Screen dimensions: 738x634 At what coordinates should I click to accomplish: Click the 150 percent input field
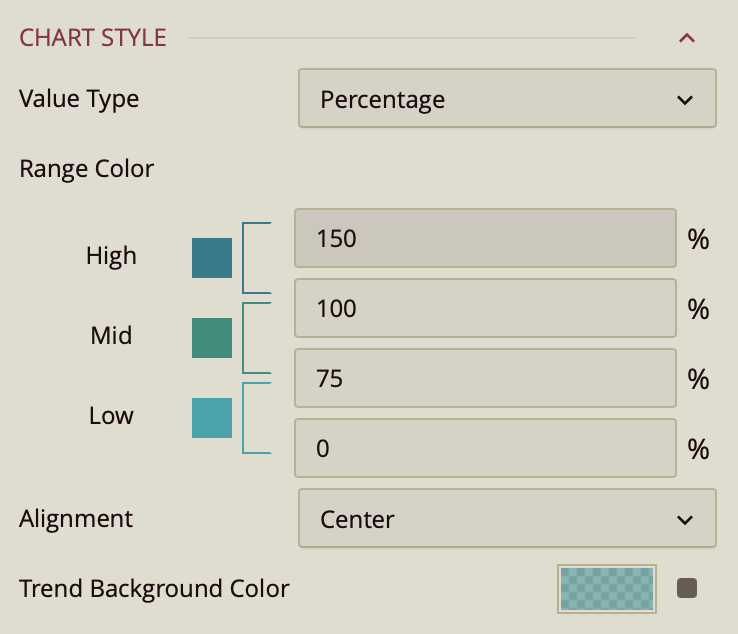(485, 238)
